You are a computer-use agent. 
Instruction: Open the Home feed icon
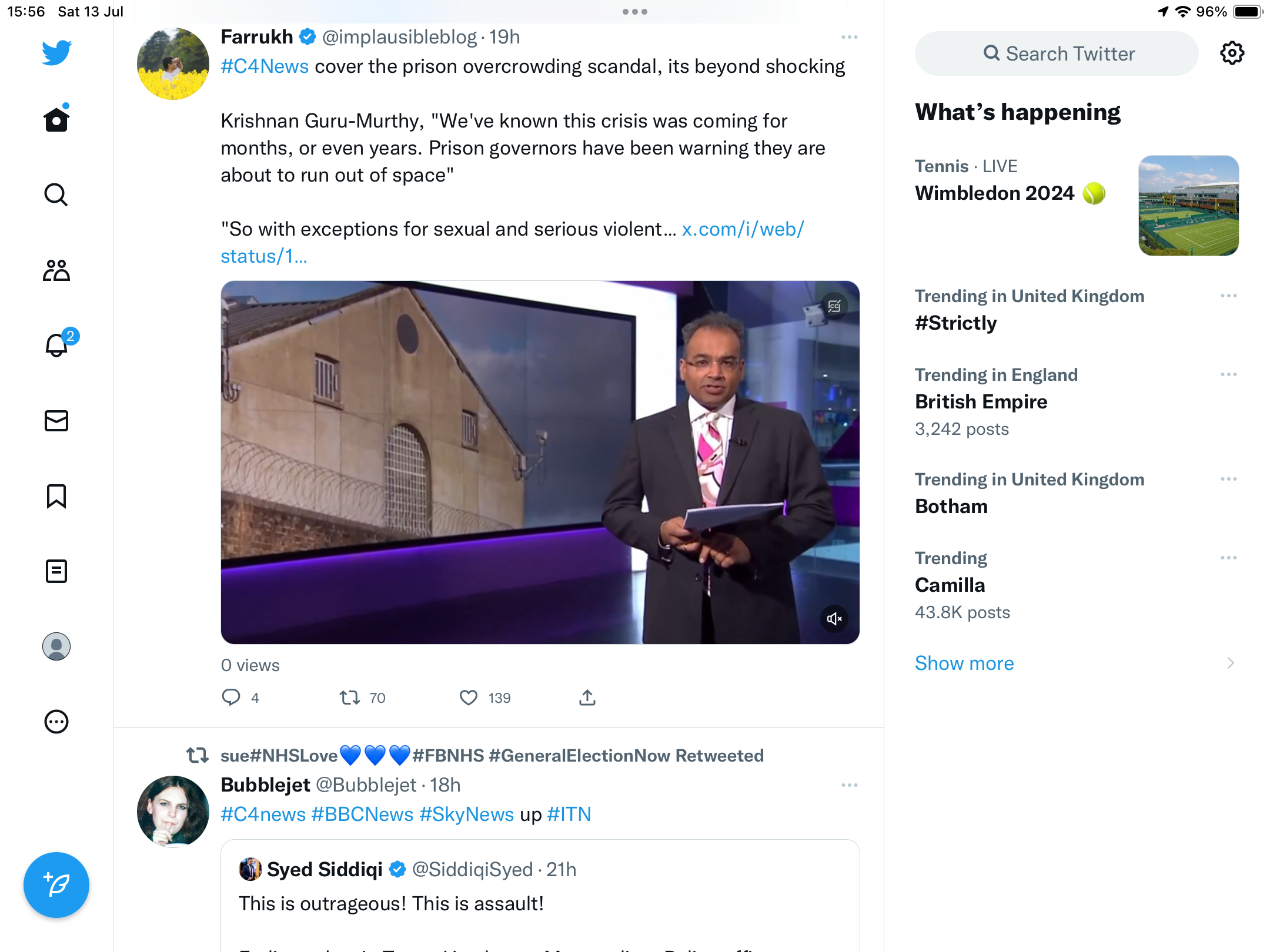tap(56, 120)
